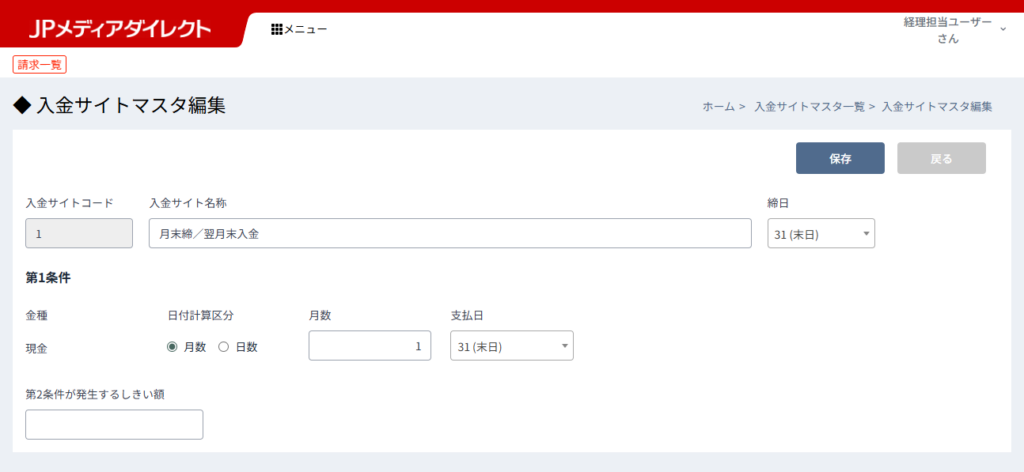Click the JPメディアダイレクト logo
The height and width of the screenshot is (472, 1024).
pyautogui.click(x=120, y=29)
